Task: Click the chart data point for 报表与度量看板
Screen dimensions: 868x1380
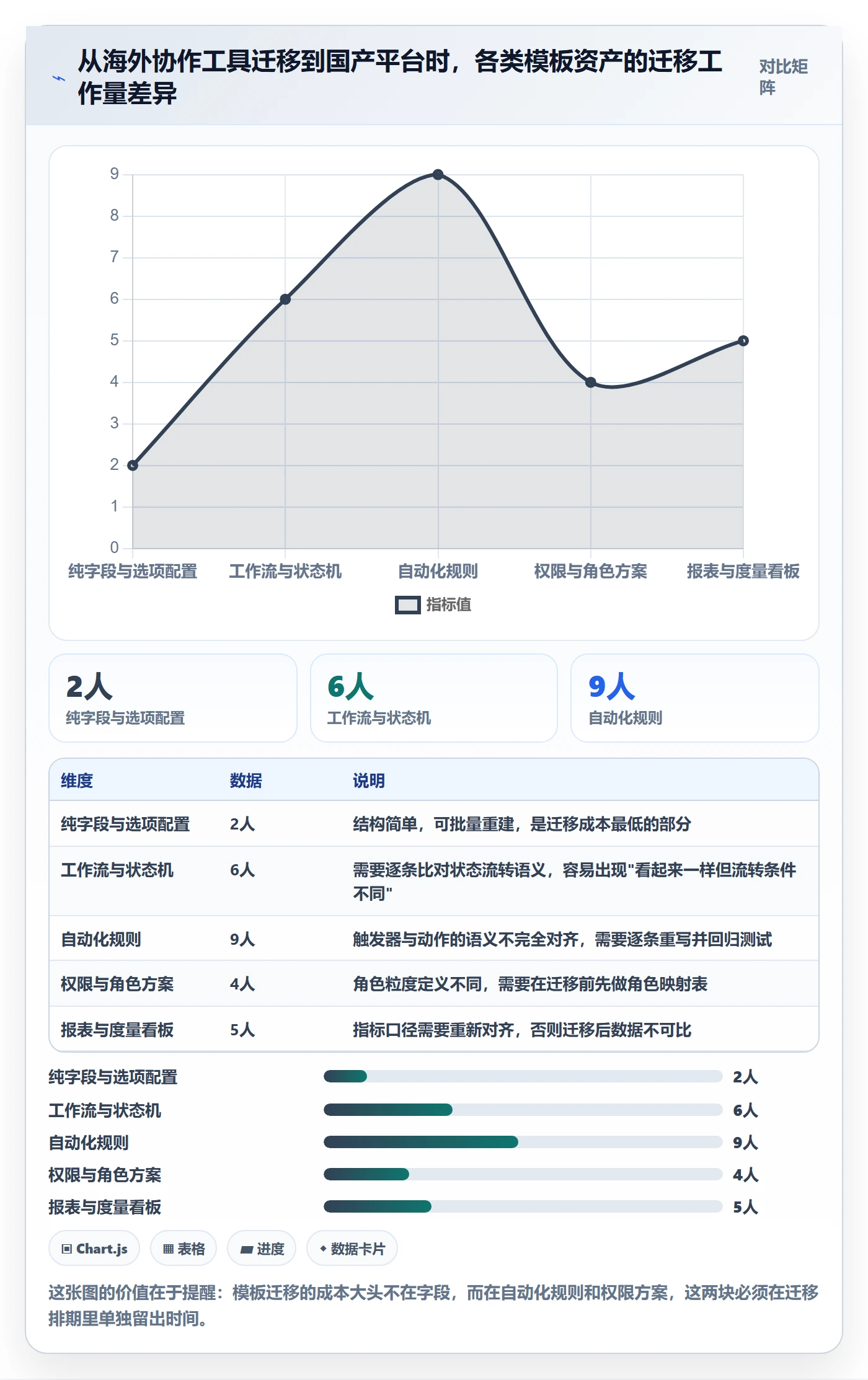Action: tap(743, 341)
